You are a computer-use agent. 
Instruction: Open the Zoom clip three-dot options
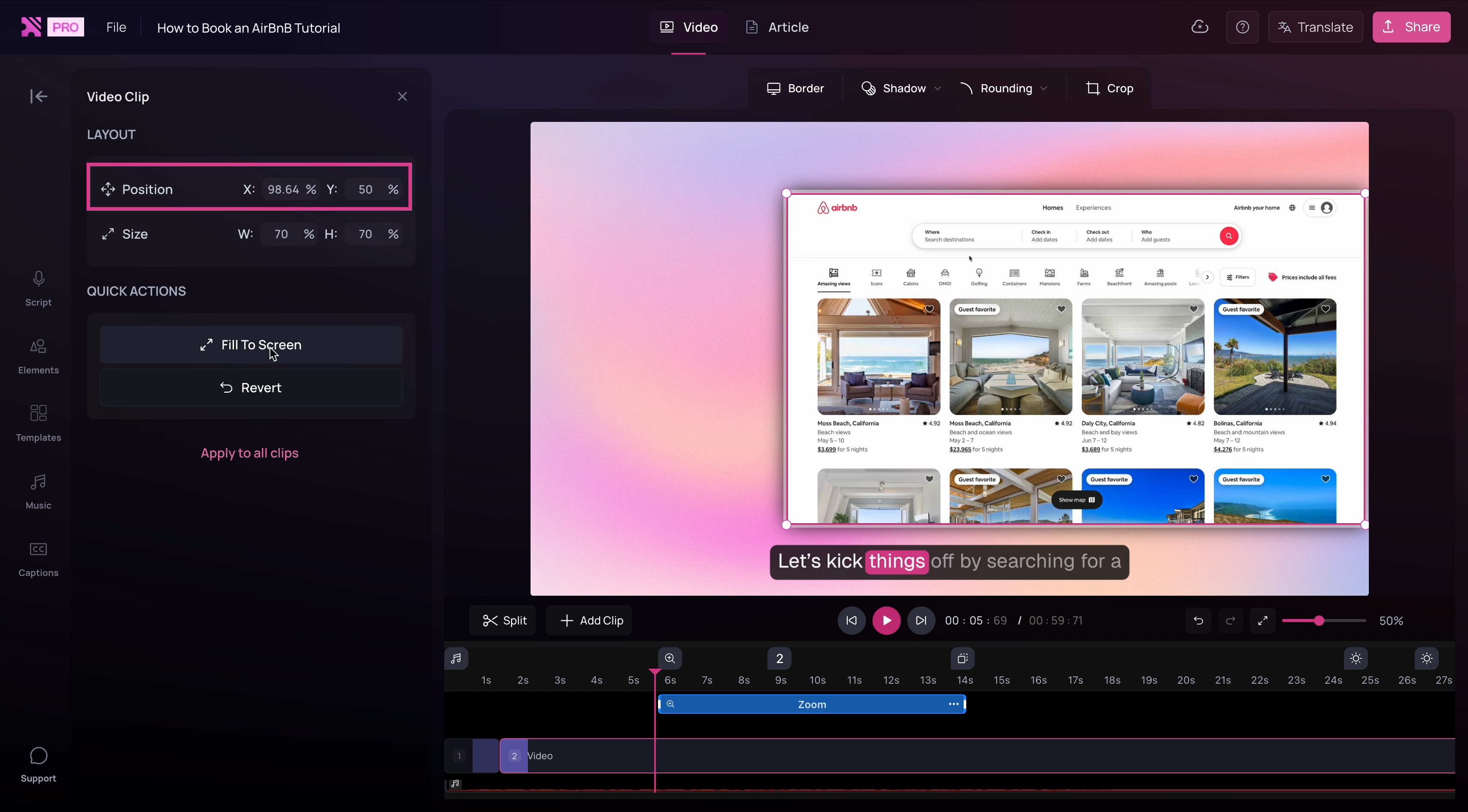[953, 704]
